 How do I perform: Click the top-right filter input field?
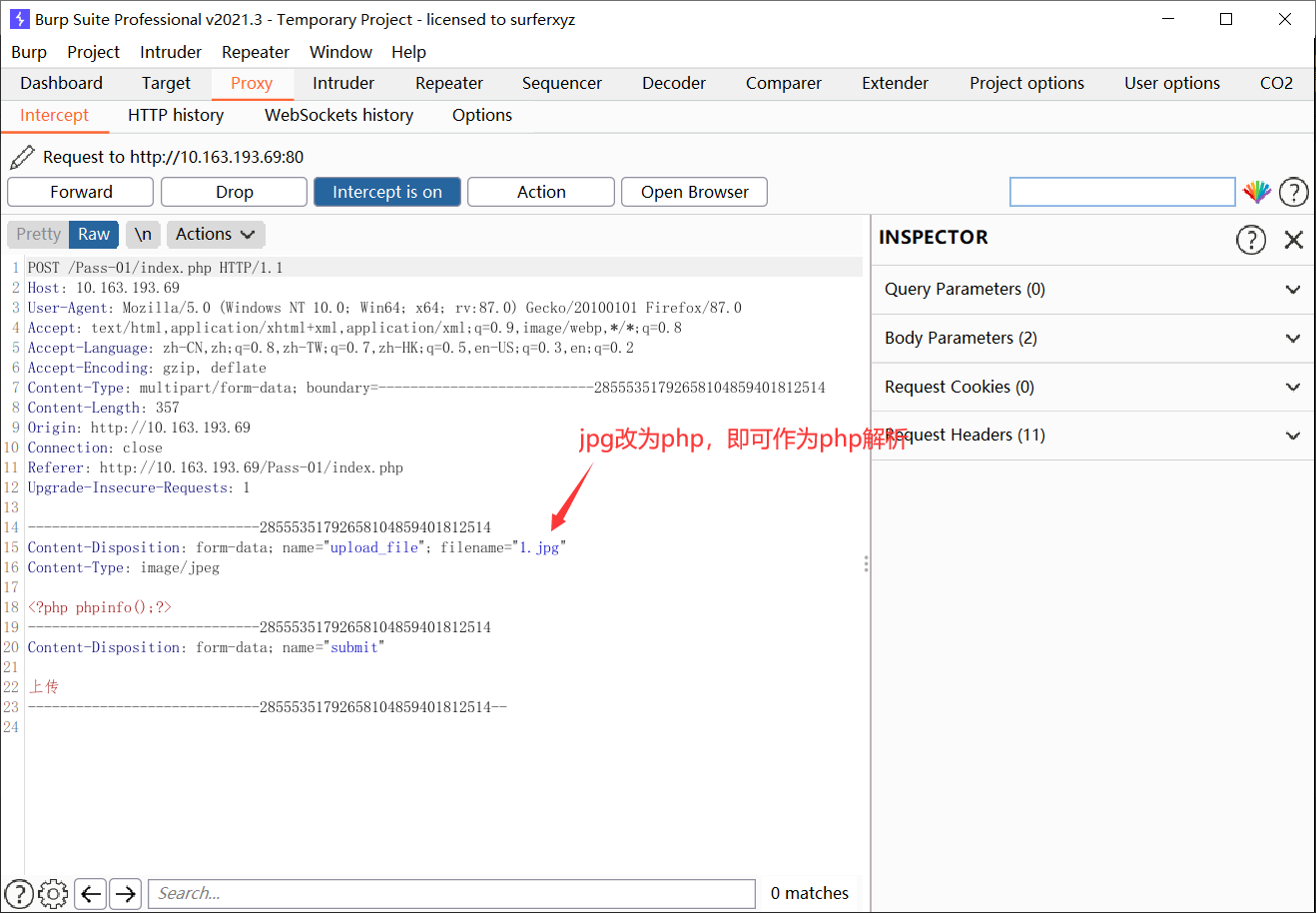[1122, 192]
